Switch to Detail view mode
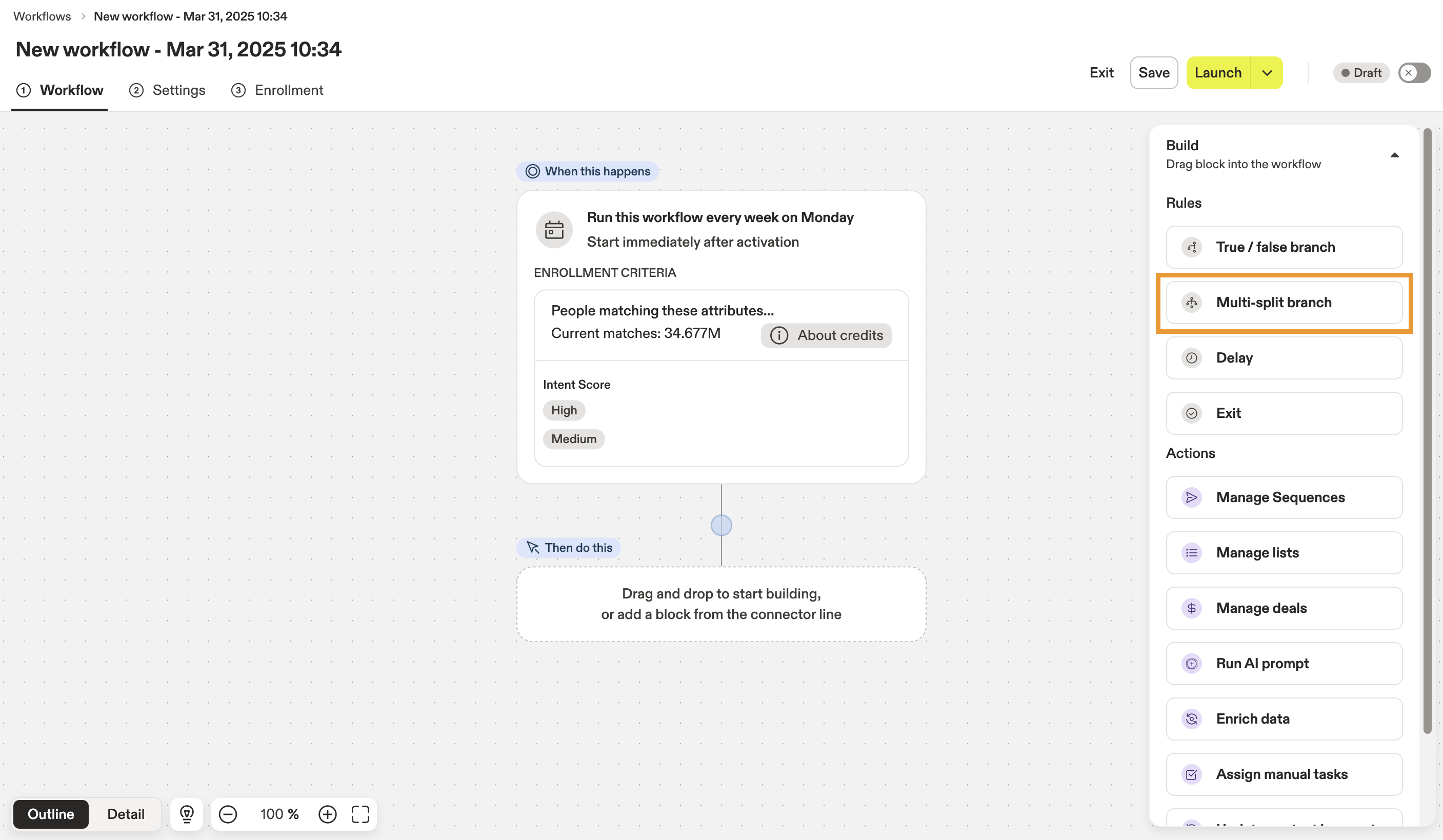1443x840 pixels. (126, 814)
